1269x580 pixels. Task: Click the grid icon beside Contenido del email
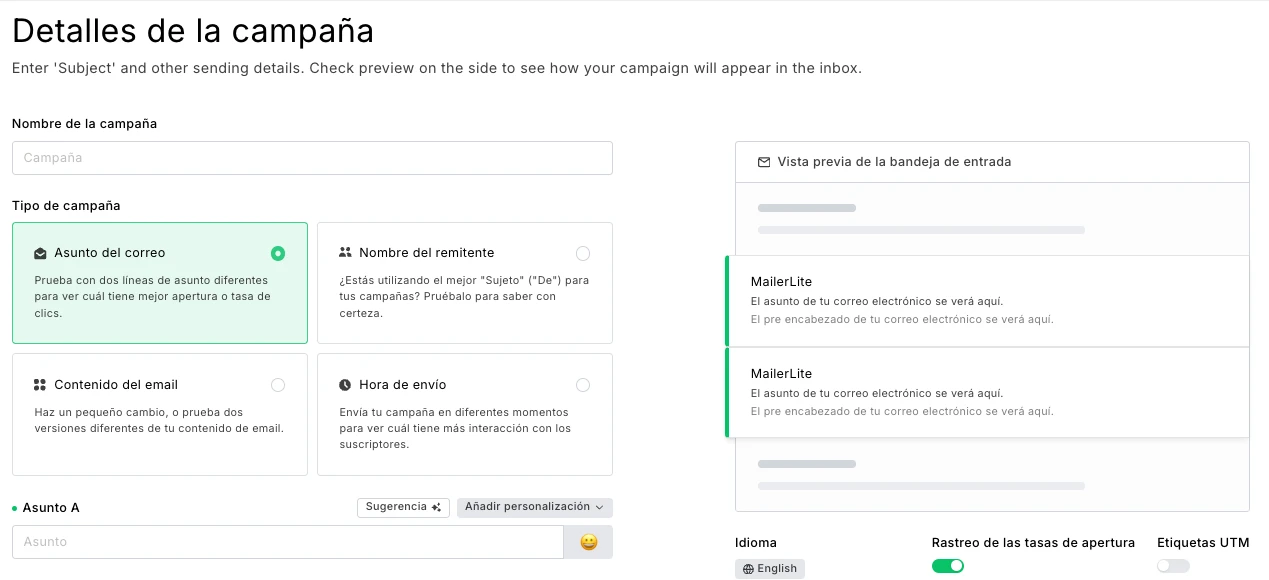40,385
